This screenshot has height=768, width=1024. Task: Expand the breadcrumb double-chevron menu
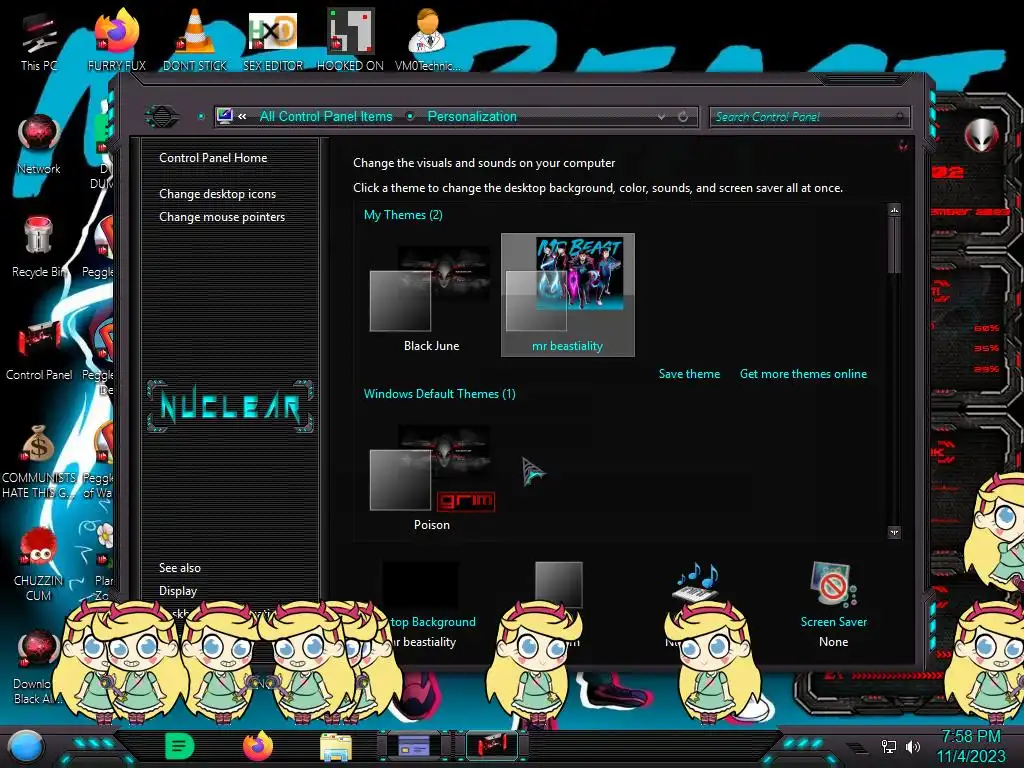[x=242, y=116]
